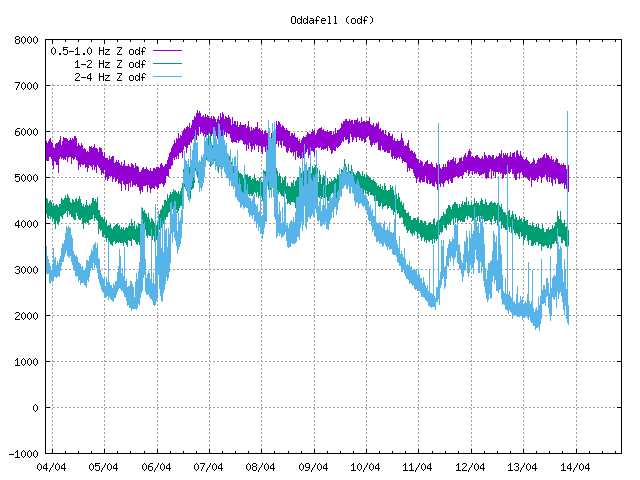The width and height of the screenshot is (640, 480).
Task: Click the 07/04 date on x-axis
Action: [209, 466]
